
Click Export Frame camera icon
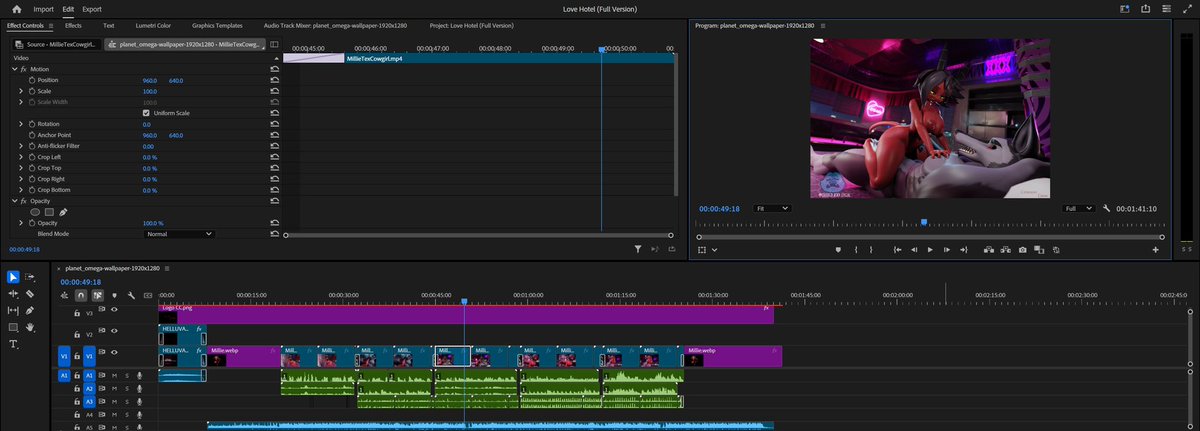coord(1022,249)
